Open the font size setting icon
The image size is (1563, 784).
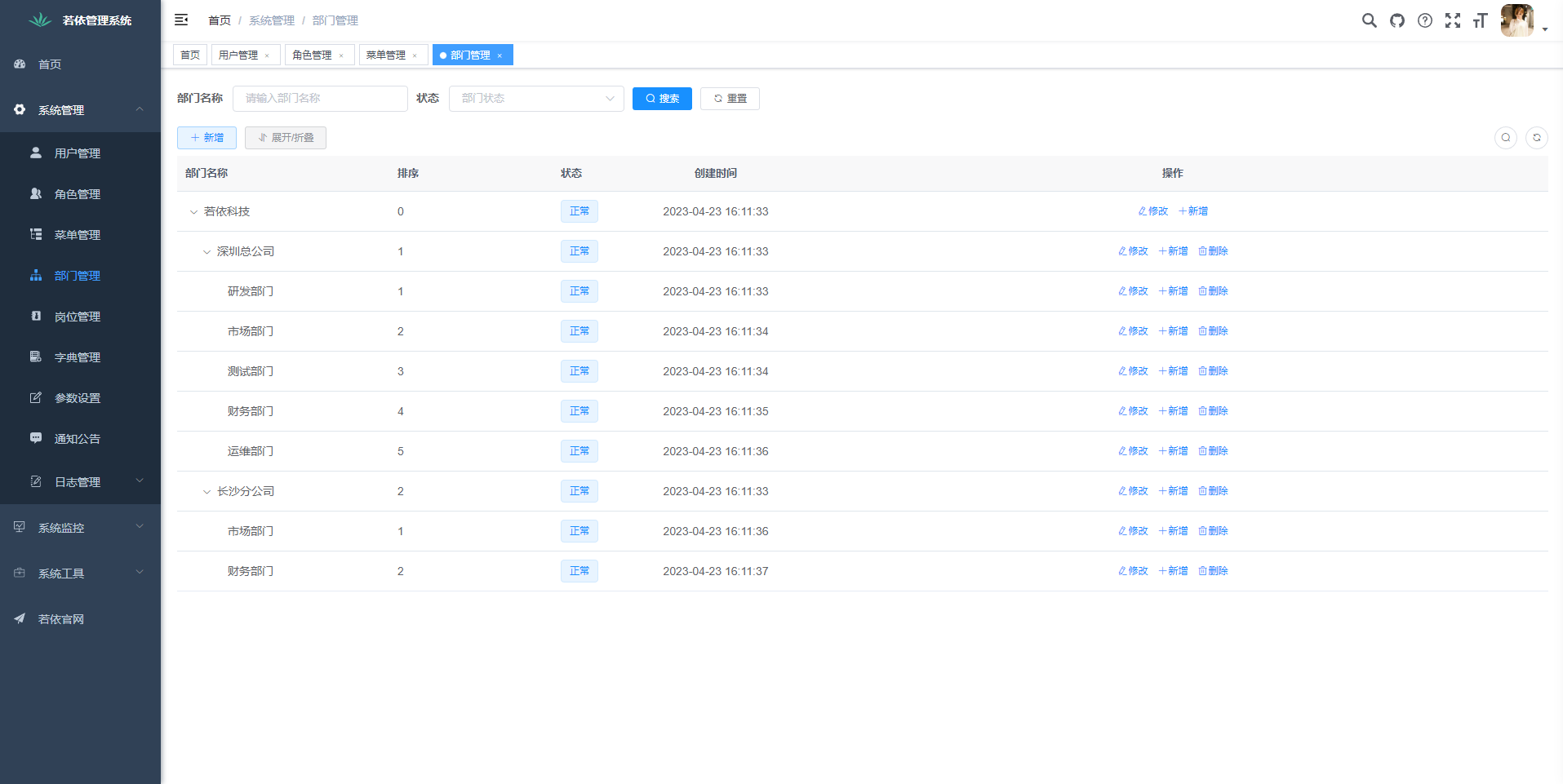pyautogui.click(x=1481, y=20)
